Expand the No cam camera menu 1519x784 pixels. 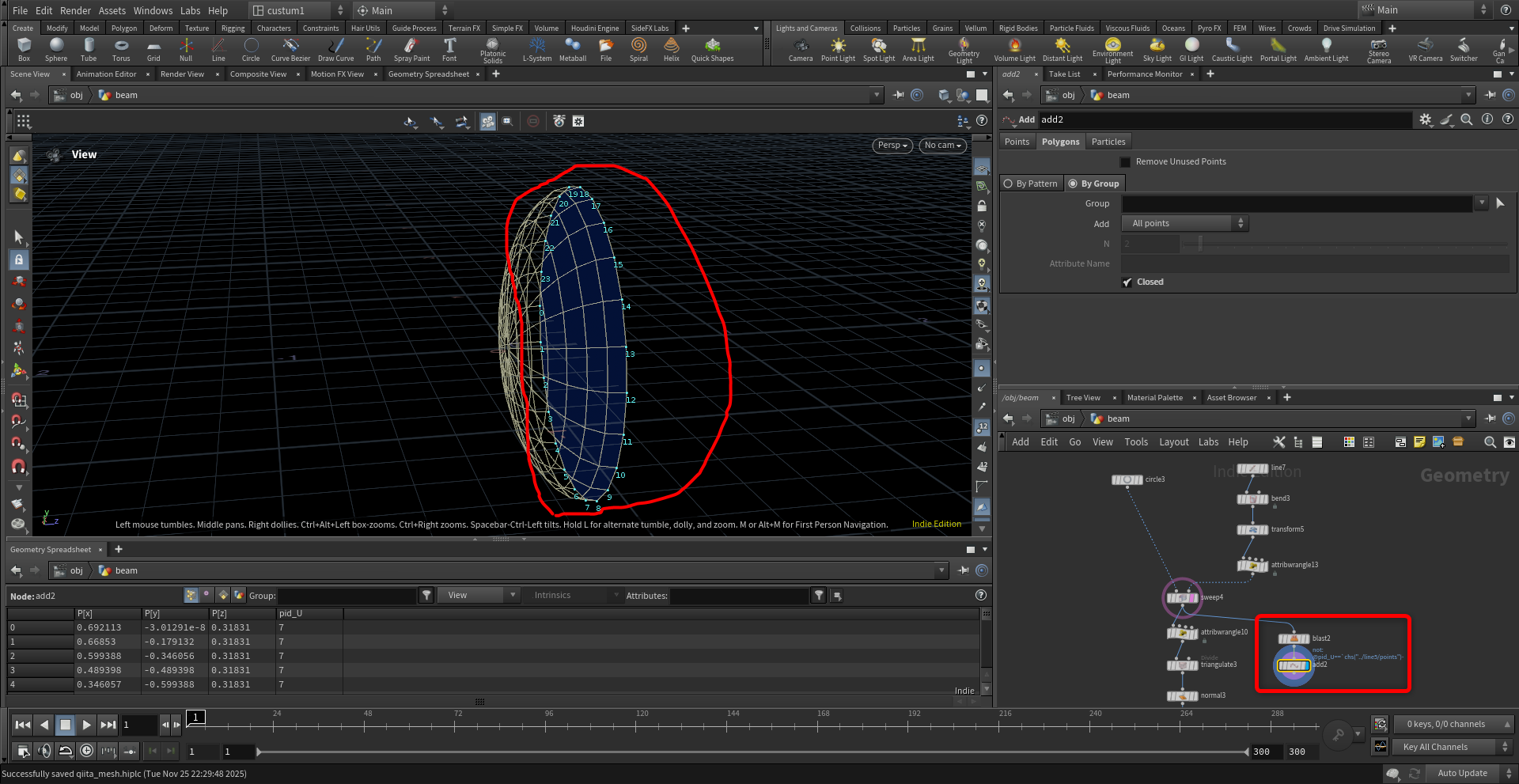942,146
